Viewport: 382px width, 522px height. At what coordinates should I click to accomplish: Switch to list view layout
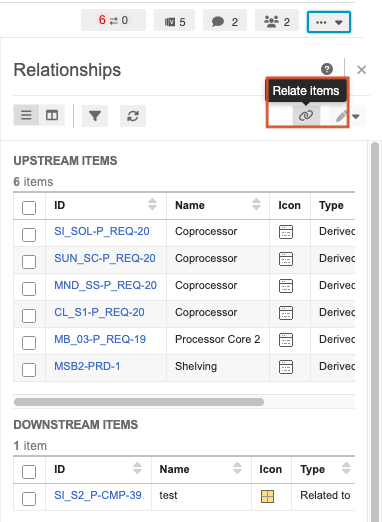(26, 115)
